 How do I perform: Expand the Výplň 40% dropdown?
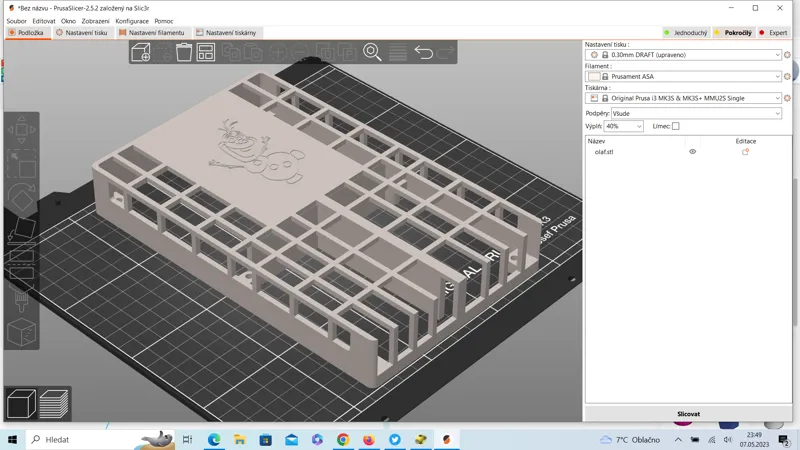pyautogui.click(x=623, y=126)
